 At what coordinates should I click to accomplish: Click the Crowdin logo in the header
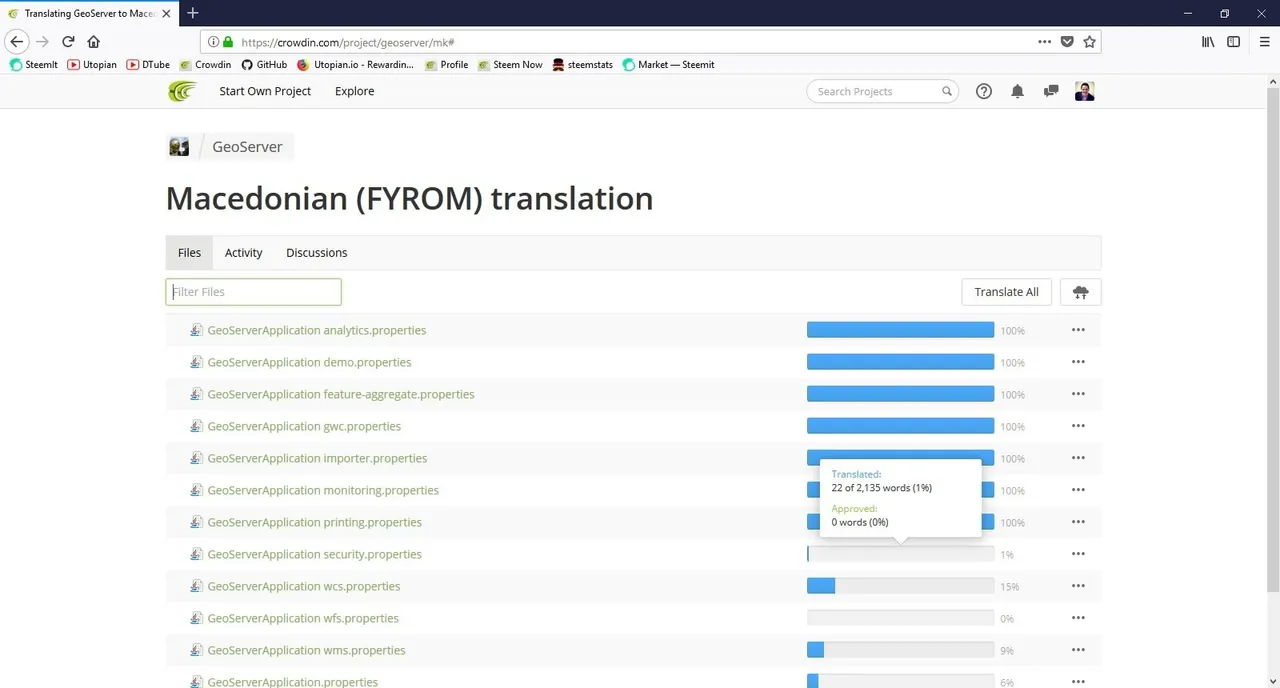tap(183, 91)
